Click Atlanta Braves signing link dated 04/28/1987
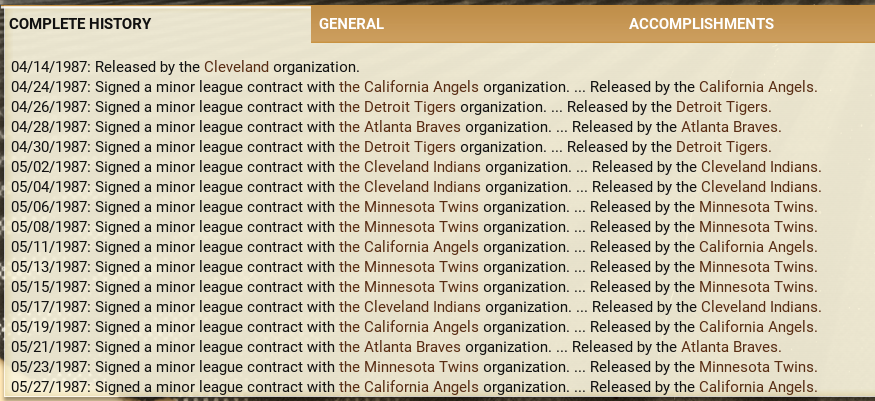875x401 pixels. pyautogui.click(x=400, y=127)
